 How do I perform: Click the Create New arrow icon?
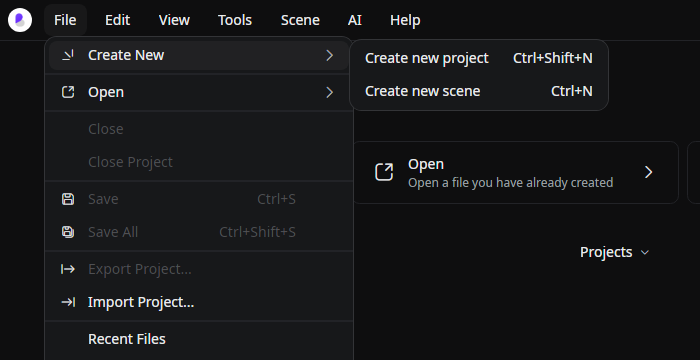pyautogui.click(x=68, y=55)
